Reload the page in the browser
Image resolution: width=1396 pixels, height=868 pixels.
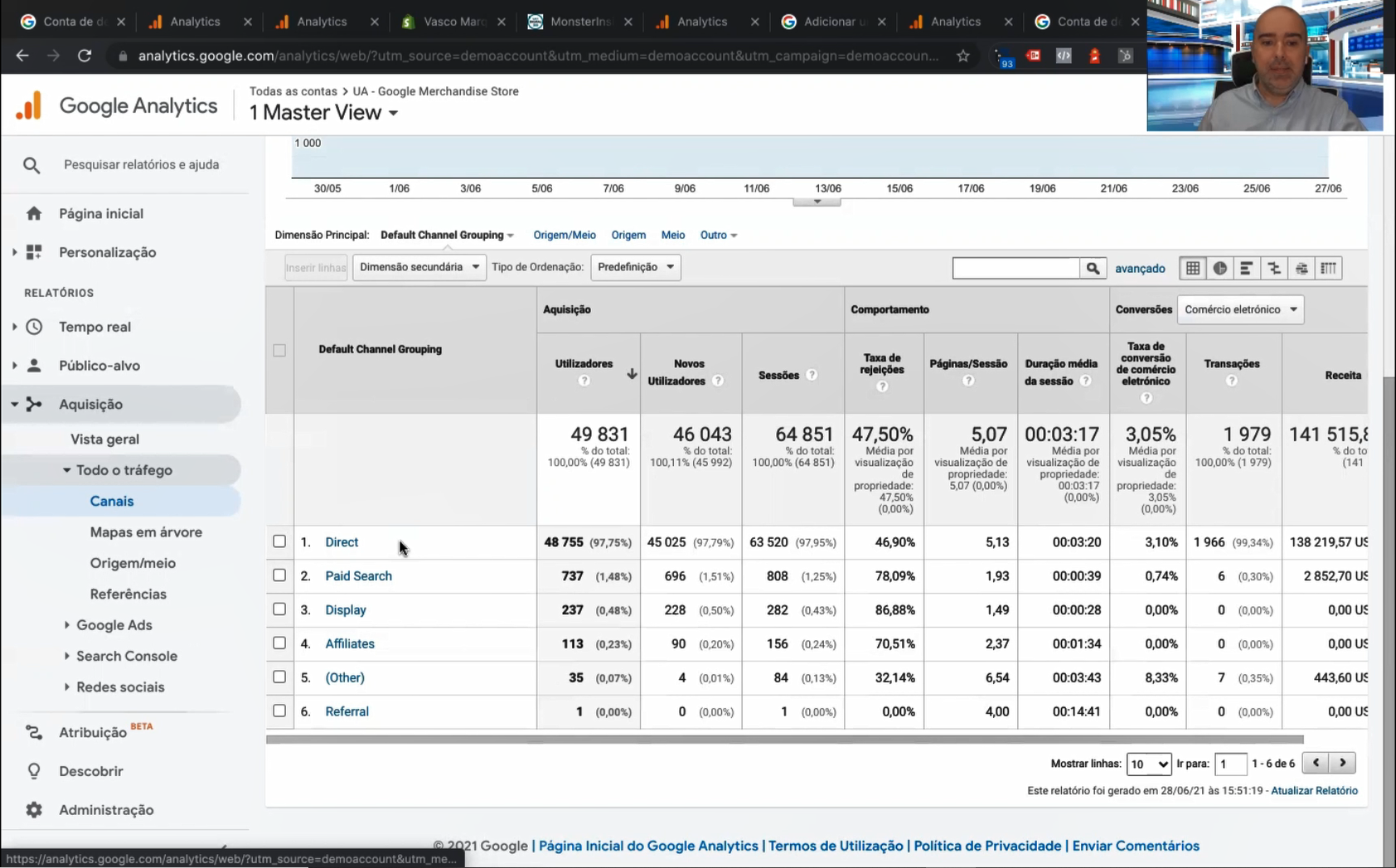point(84,56)
